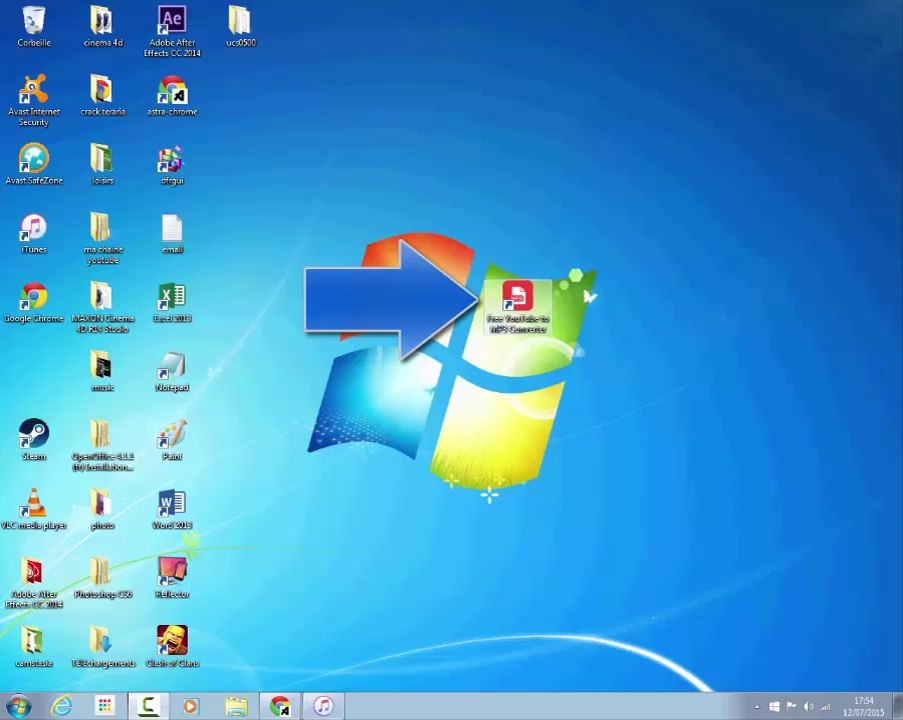Open the clock showing 17:54
Screen dimensions: 903x720
coord(863,707)
